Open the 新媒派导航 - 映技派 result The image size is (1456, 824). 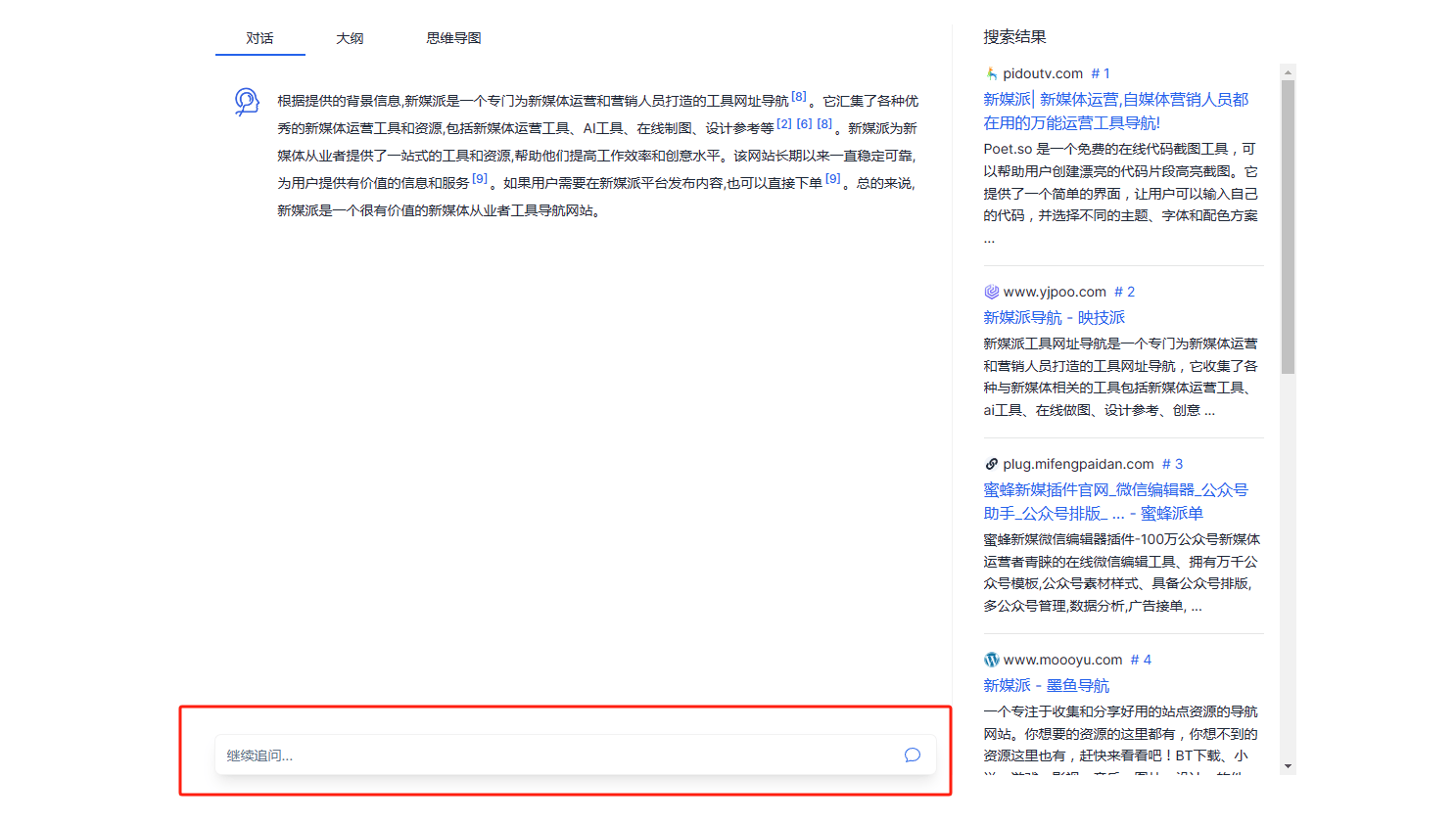(x=1054, y=317)
